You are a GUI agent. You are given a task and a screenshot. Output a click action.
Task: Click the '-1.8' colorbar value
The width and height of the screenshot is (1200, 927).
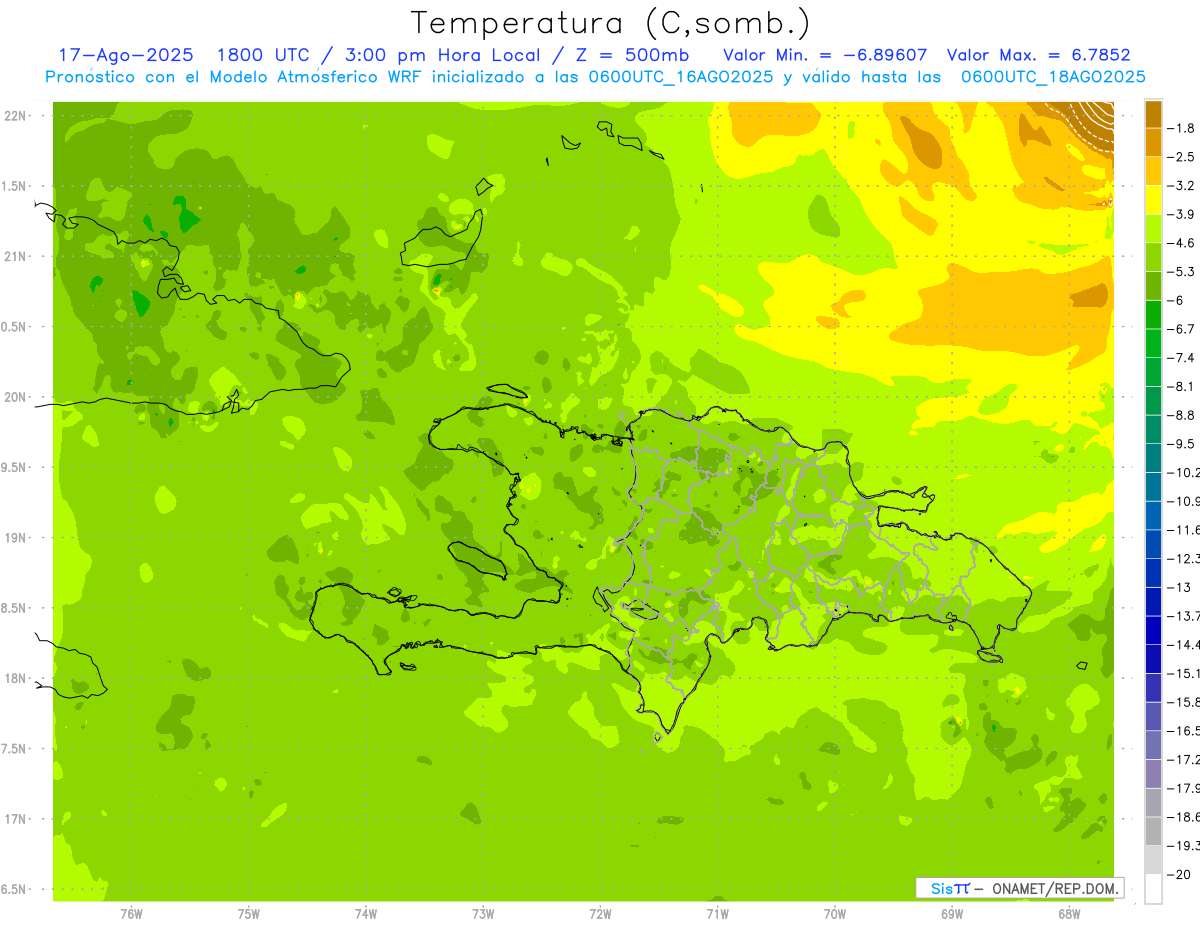pyautogui.click(x=1182, y=128)
